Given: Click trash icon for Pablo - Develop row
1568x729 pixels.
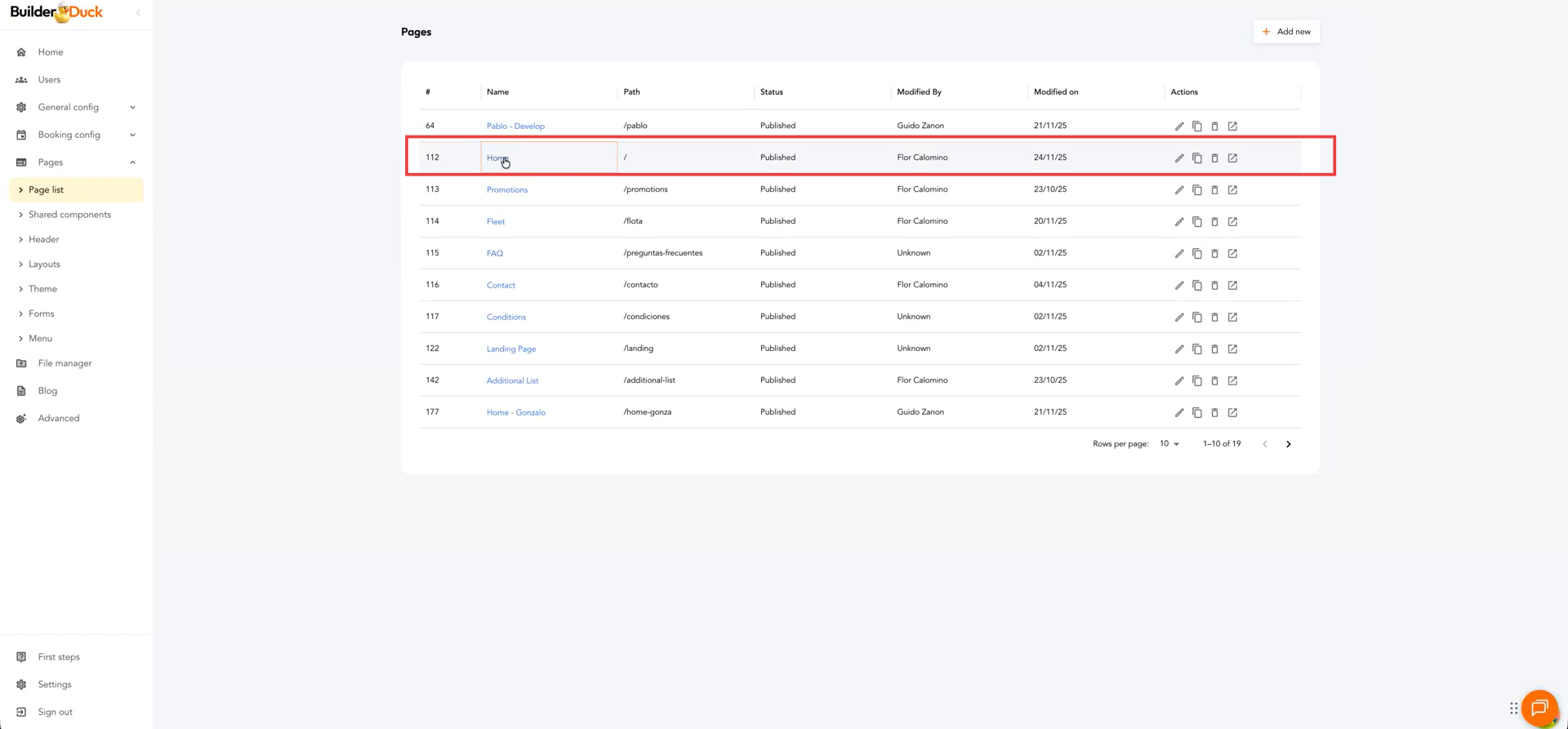Looking at the screenshot, I should 1214,127.
